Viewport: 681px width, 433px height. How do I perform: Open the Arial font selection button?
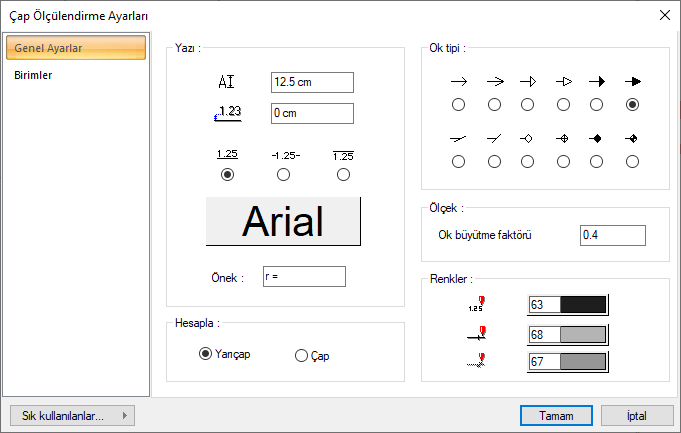283,222
